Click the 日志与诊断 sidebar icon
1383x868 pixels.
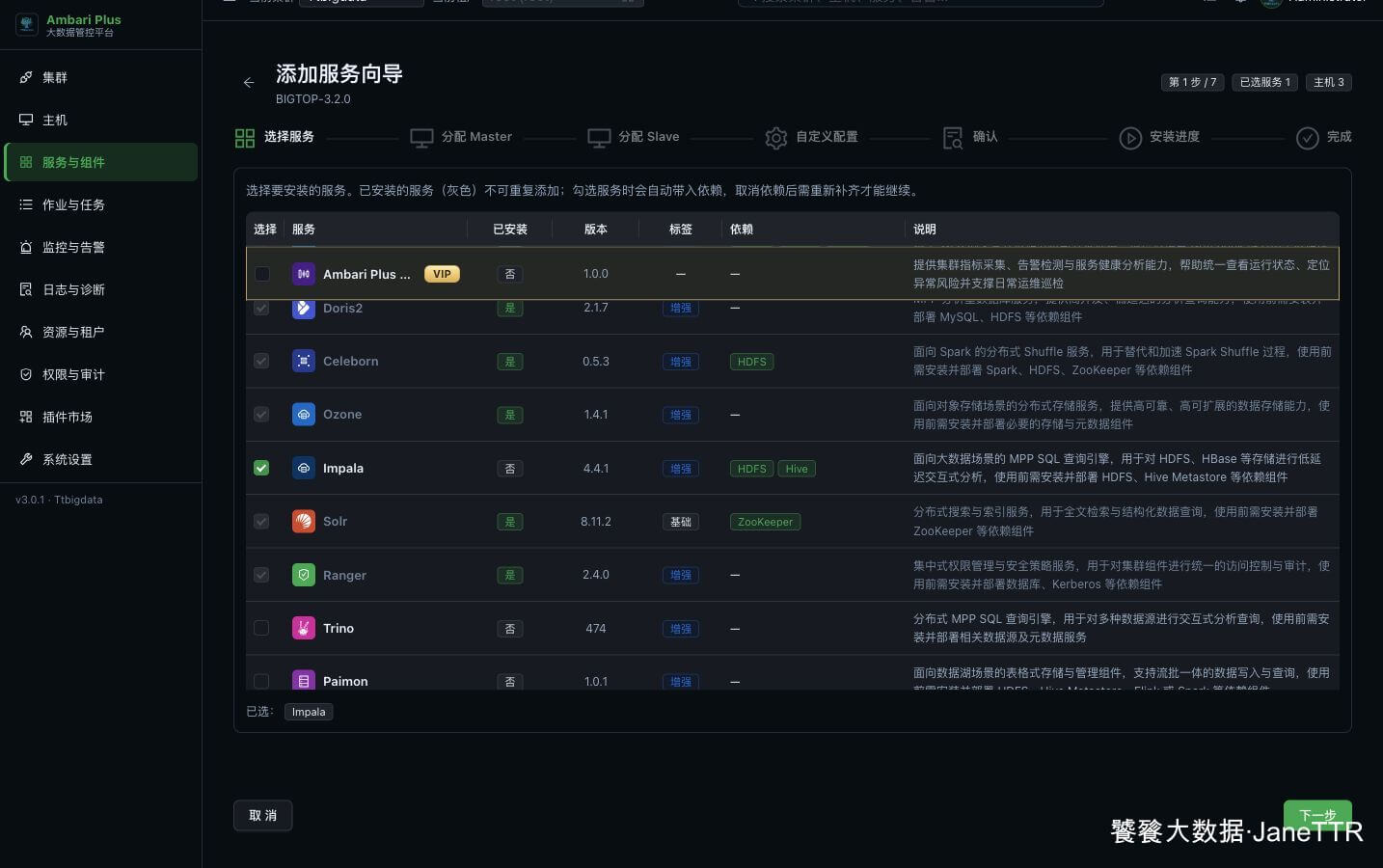[26, 289]
